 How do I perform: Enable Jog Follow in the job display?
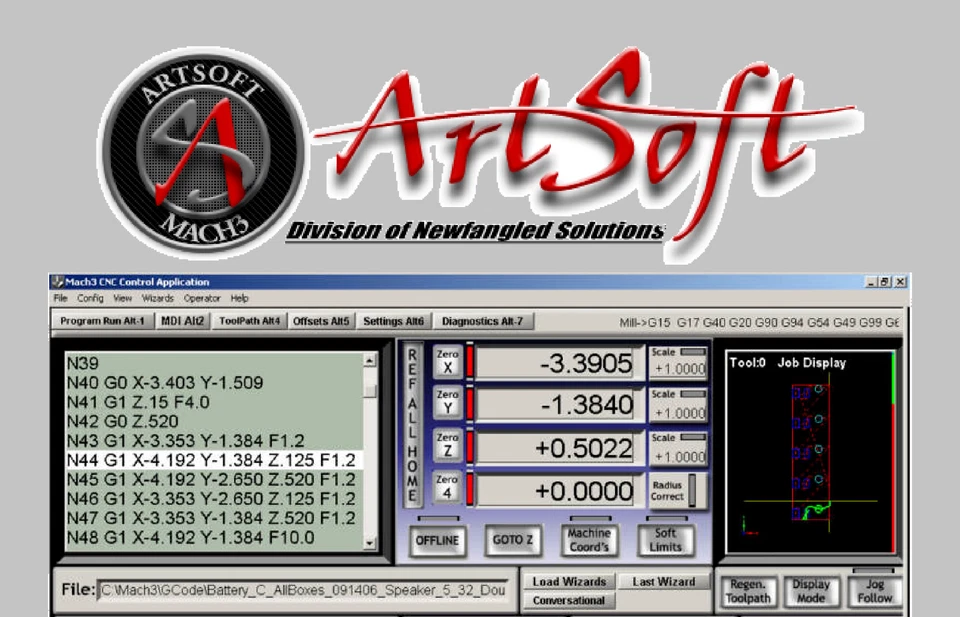(873, 590)
